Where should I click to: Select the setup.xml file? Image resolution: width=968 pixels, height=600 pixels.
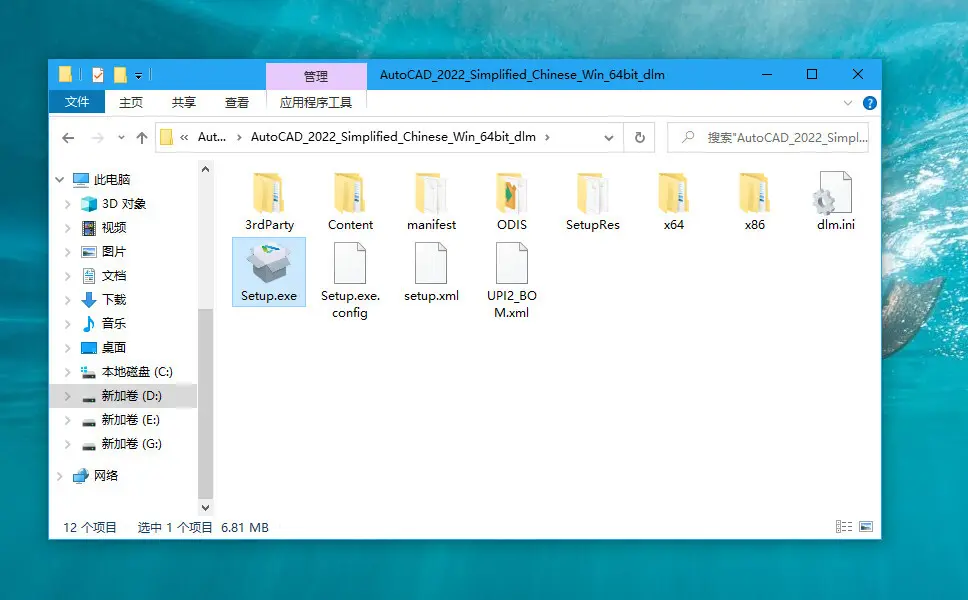431,272
